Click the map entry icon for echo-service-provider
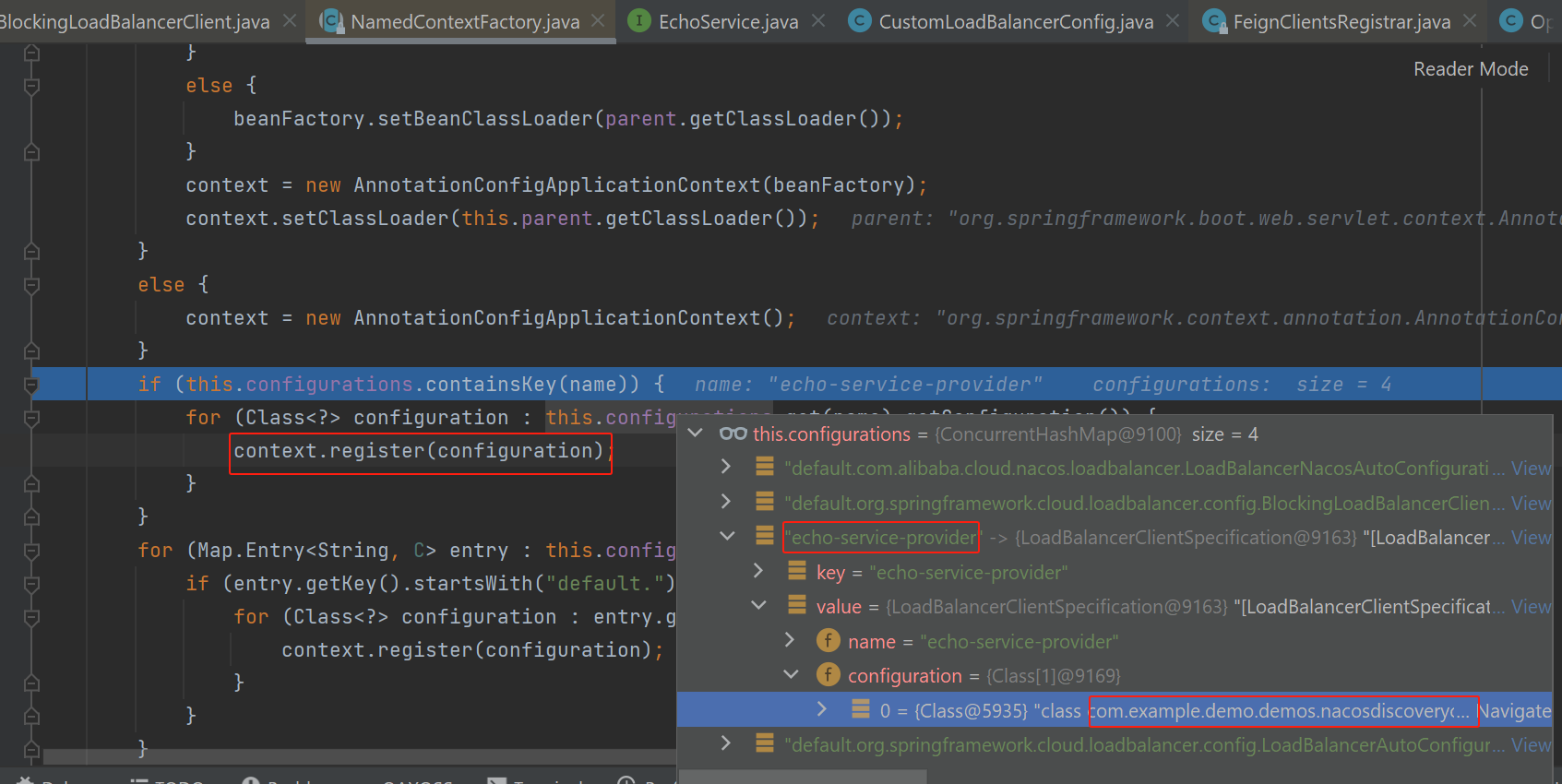Image resolution: width=1562 pixels, height=784 pixels. tap(765, 536)
